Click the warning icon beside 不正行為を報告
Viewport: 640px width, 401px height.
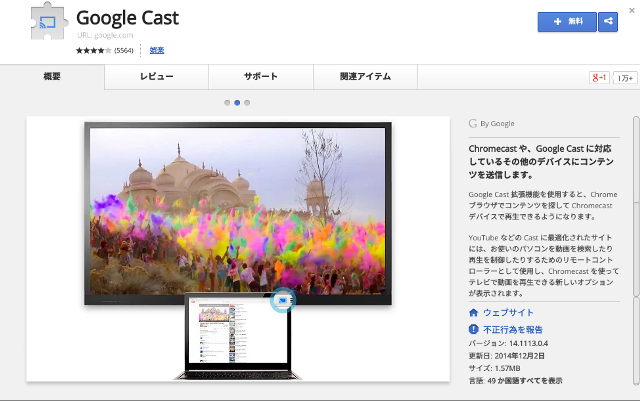[x=473, y=328]
